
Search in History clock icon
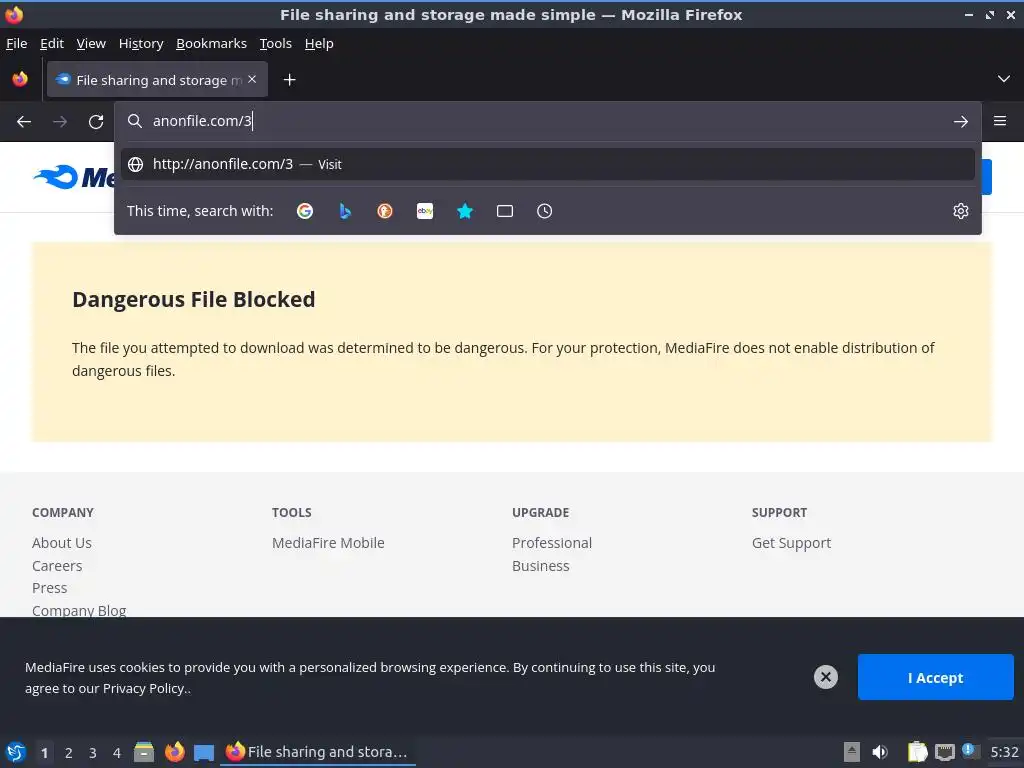pos(545,211)
